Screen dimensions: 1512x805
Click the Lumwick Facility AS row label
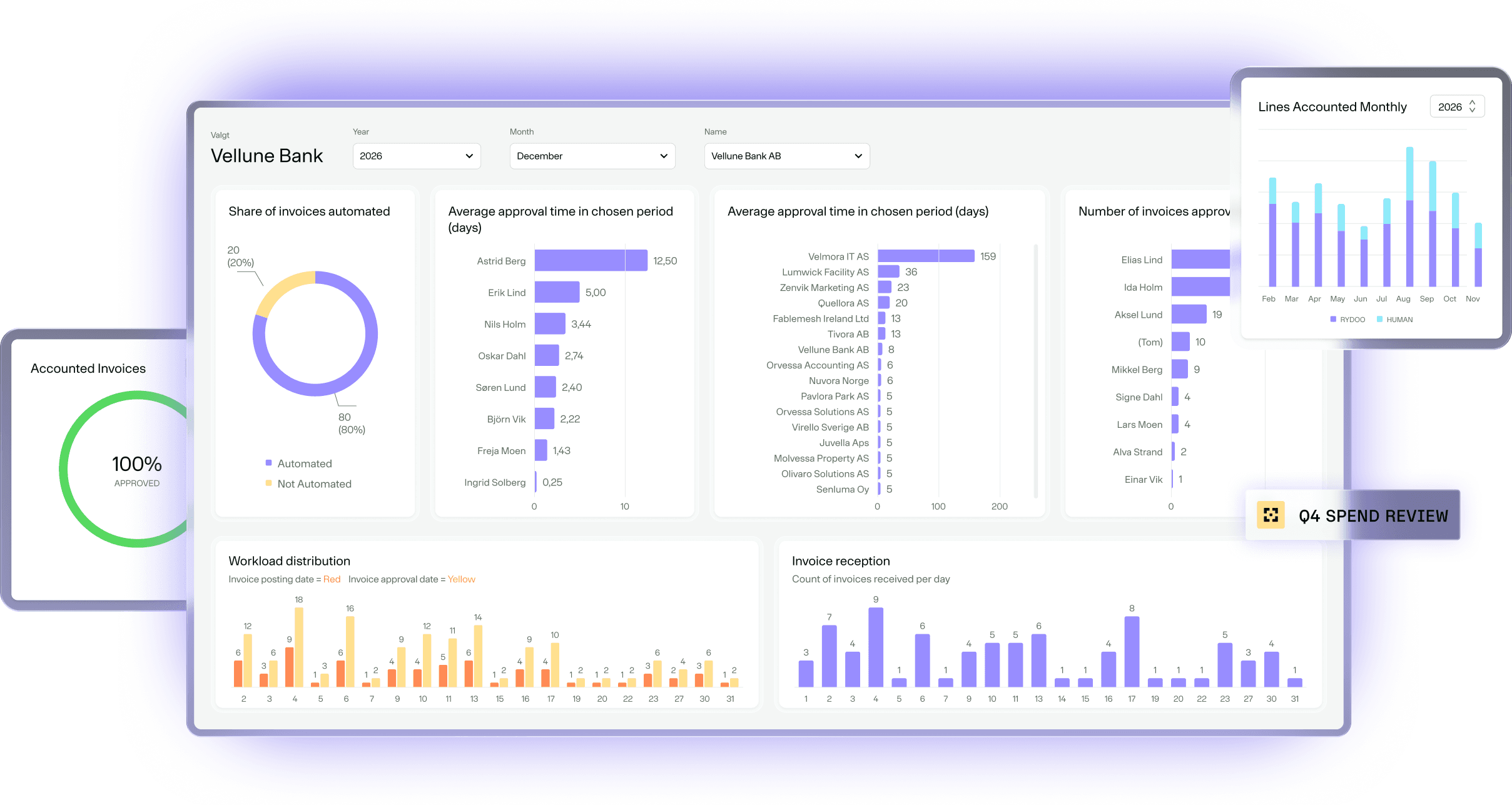825,271
